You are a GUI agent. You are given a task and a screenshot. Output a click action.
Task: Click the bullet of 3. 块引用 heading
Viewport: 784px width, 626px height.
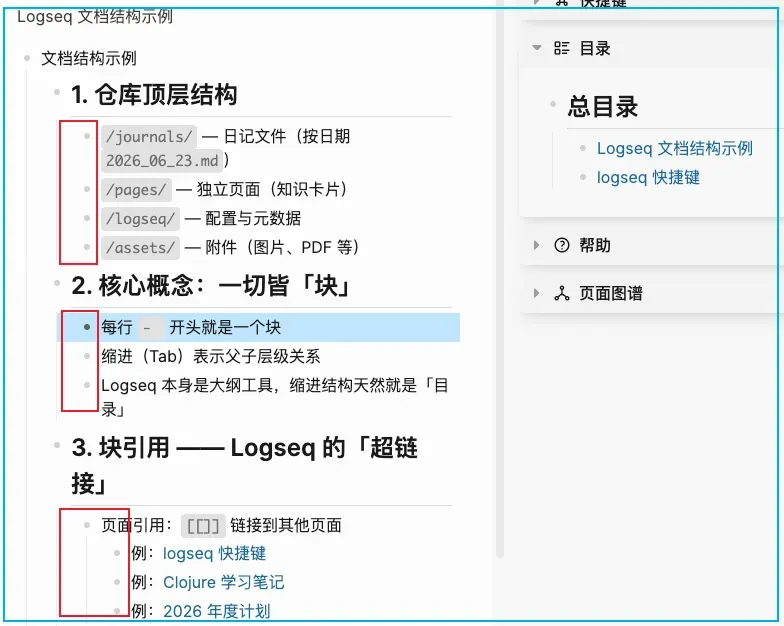coord(57,445)
